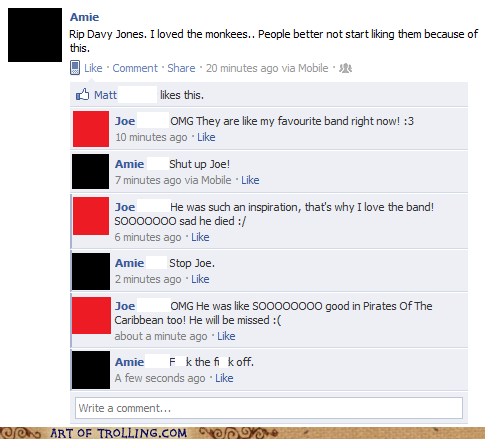The width and height of the screenshot is (485, 439).
Task: Like the comment posted a few seconds ago
Action: coord(224,378)
